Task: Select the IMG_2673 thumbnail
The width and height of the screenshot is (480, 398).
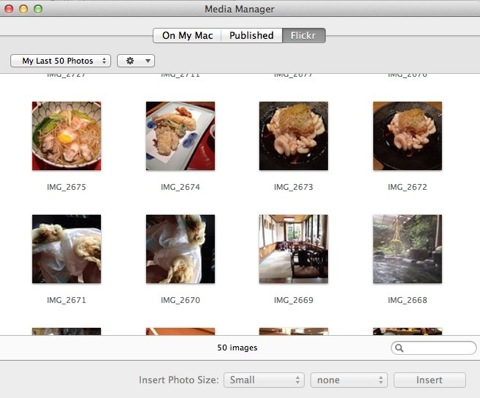Action: (x=293, y=136)
